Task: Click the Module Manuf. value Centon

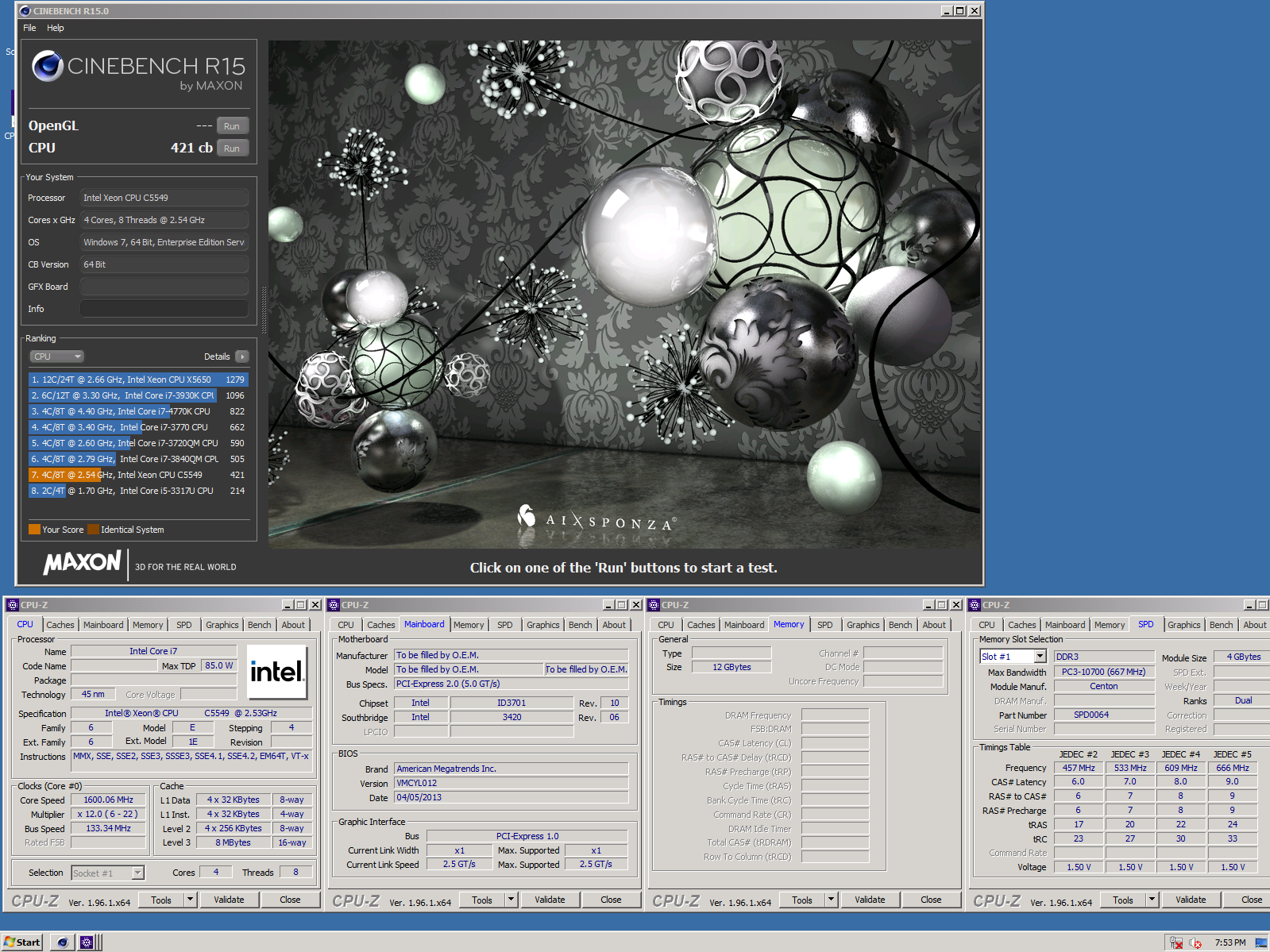Action: 1104,686
